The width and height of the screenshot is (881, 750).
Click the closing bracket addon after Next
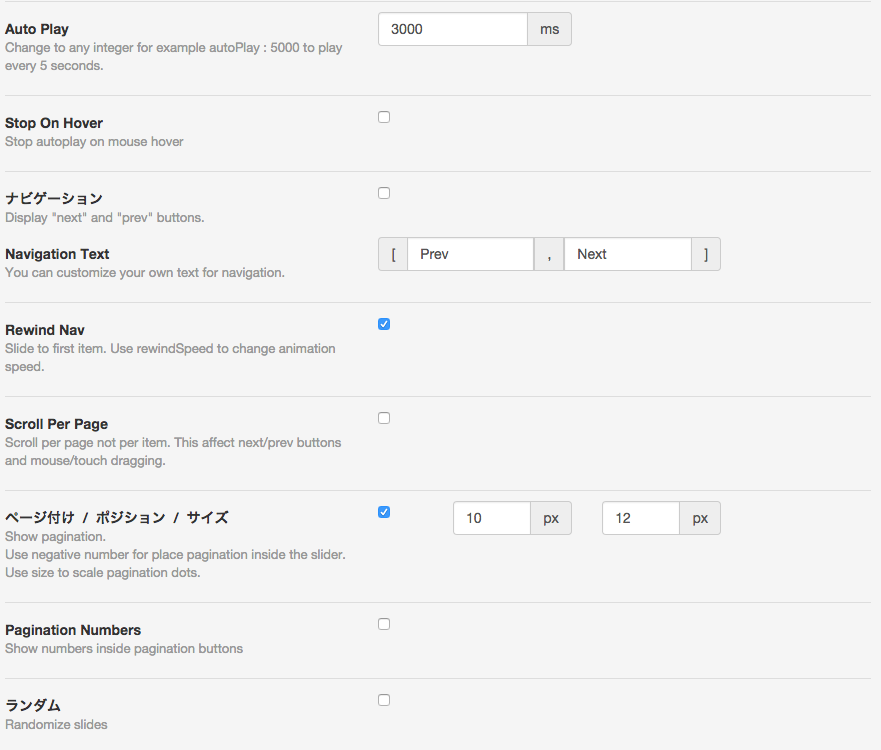pyautogui.click(x=706, y=254)
